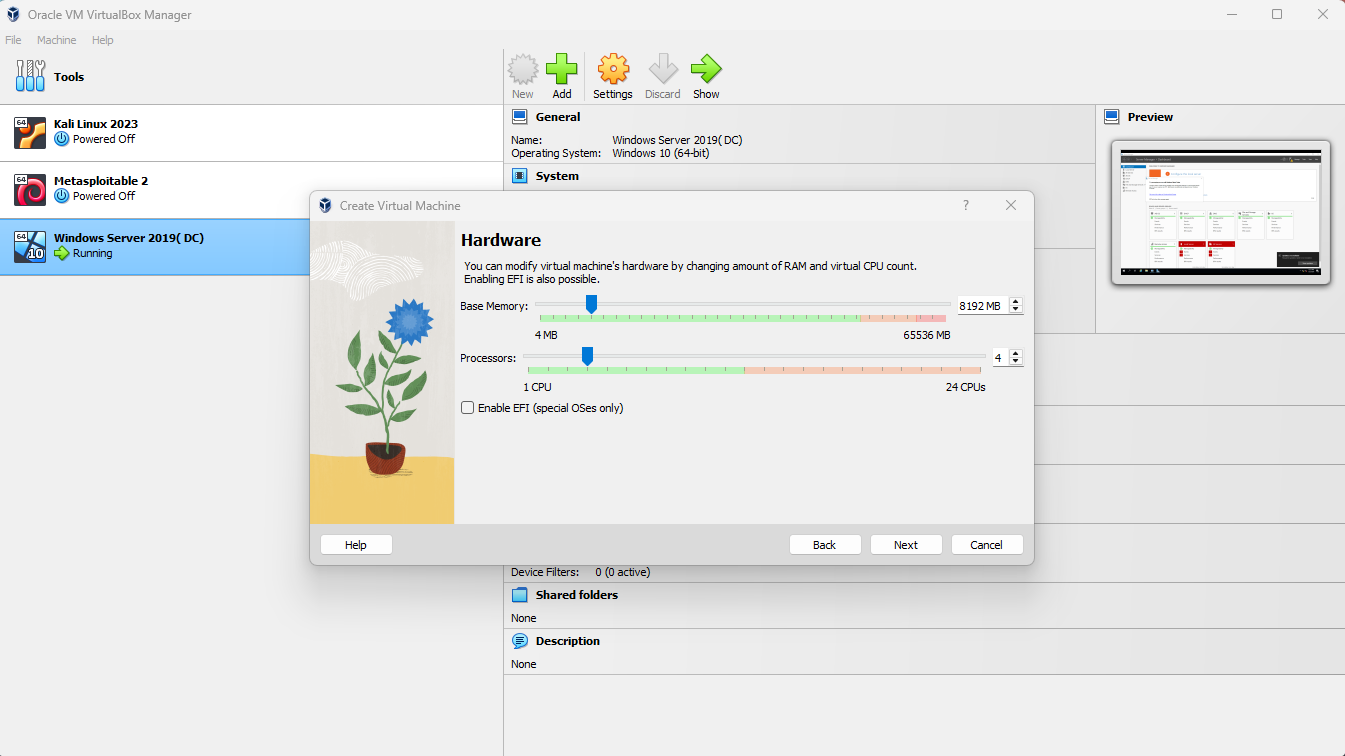Click the Processors slider handle
This screenshot has width=1345, height=756.
(x=587, y=355)
